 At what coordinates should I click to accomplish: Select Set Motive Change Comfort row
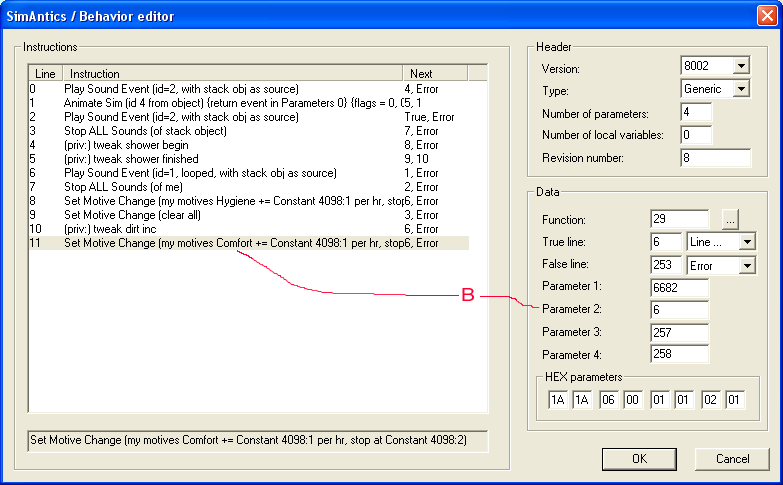(x=249, y=243)
